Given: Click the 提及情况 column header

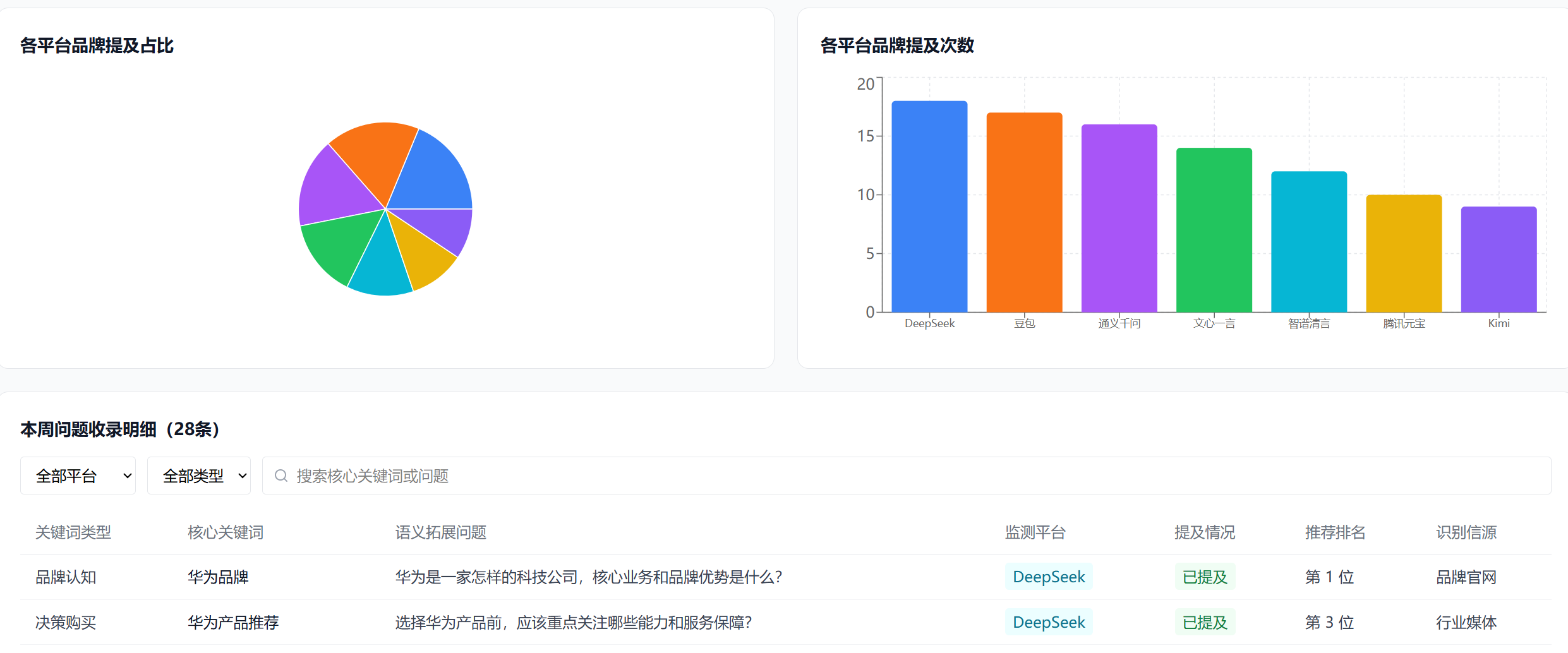Looking at the screenshot, I should click(1205, 532).
